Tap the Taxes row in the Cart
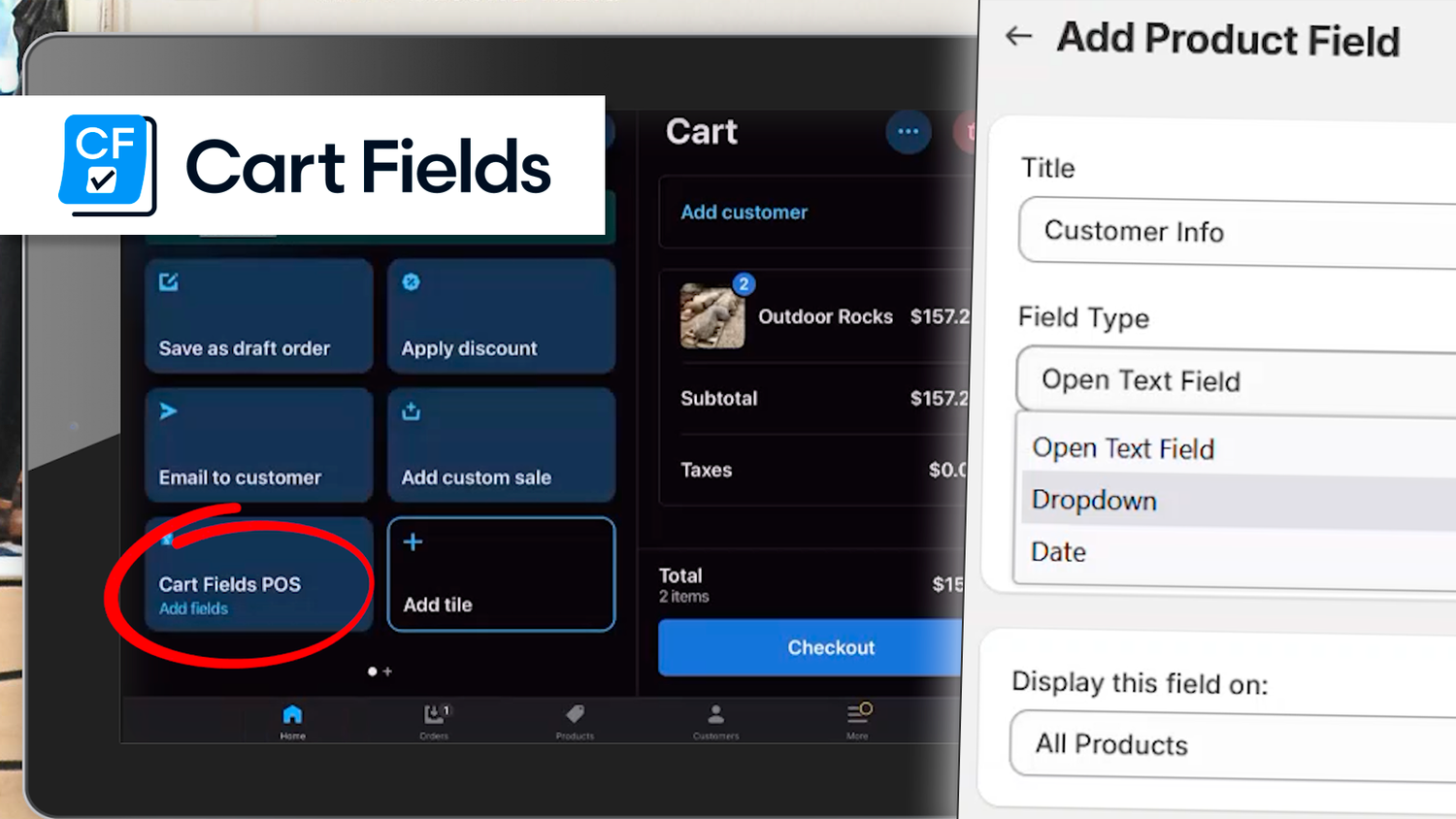Viewport: 1456px width, 819px height. pos(823,470)
